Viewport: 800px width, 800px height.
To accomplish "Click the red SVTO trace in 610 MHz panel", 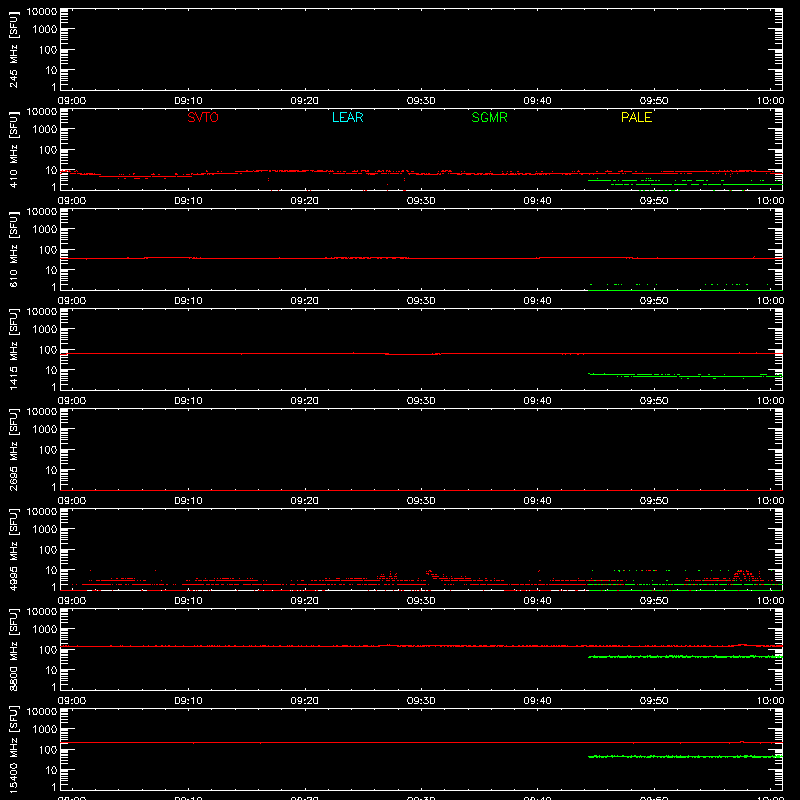I will (x=421, y=258).
